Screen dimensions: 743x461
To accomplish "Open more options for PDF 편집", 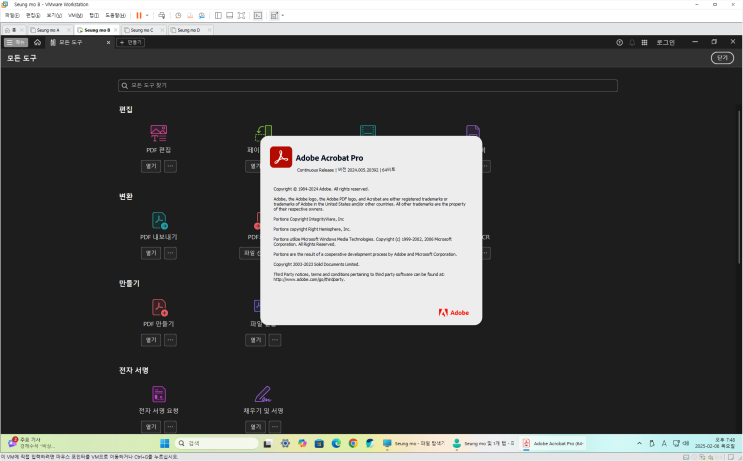I will coord(170,166).
